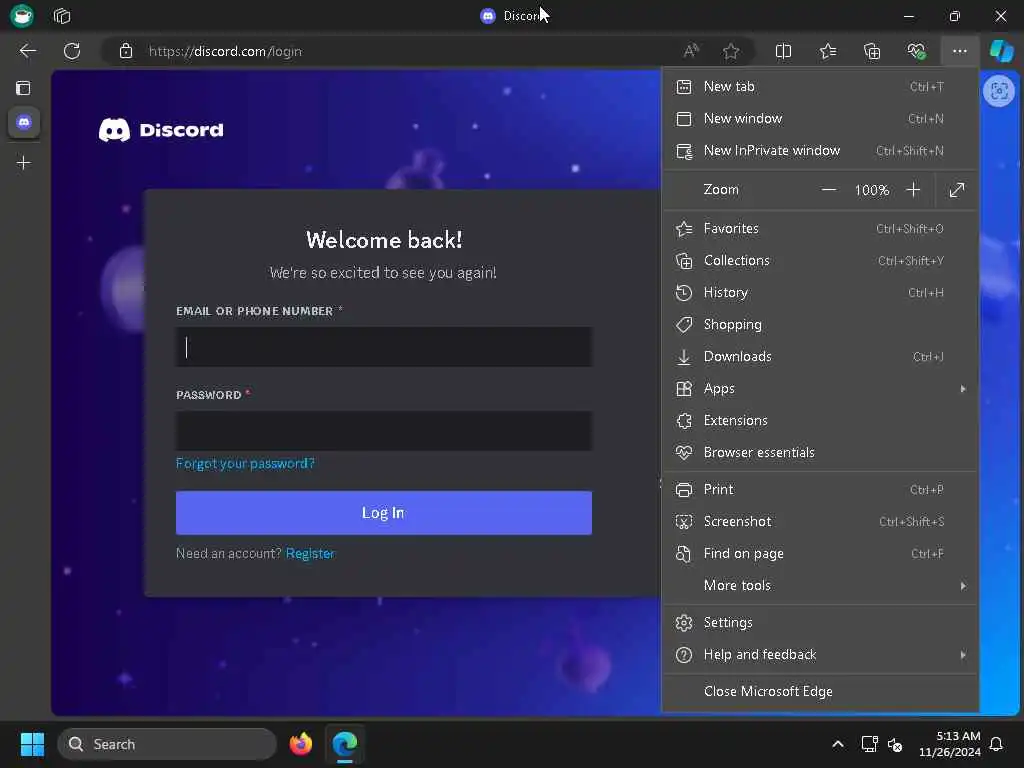
Task: Go back using the browser back arrow
Action: (27, 51)
